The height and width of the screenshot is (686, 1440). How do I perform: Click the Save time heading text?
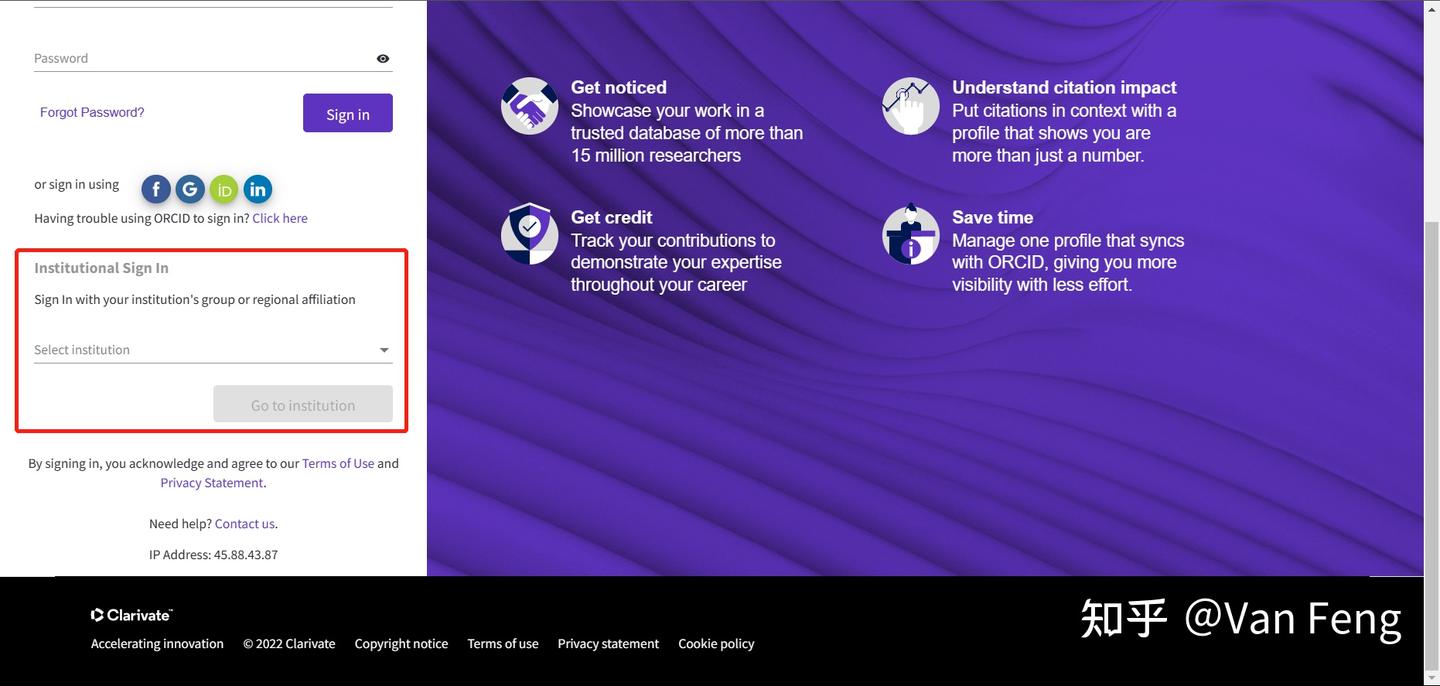[992, 217]
